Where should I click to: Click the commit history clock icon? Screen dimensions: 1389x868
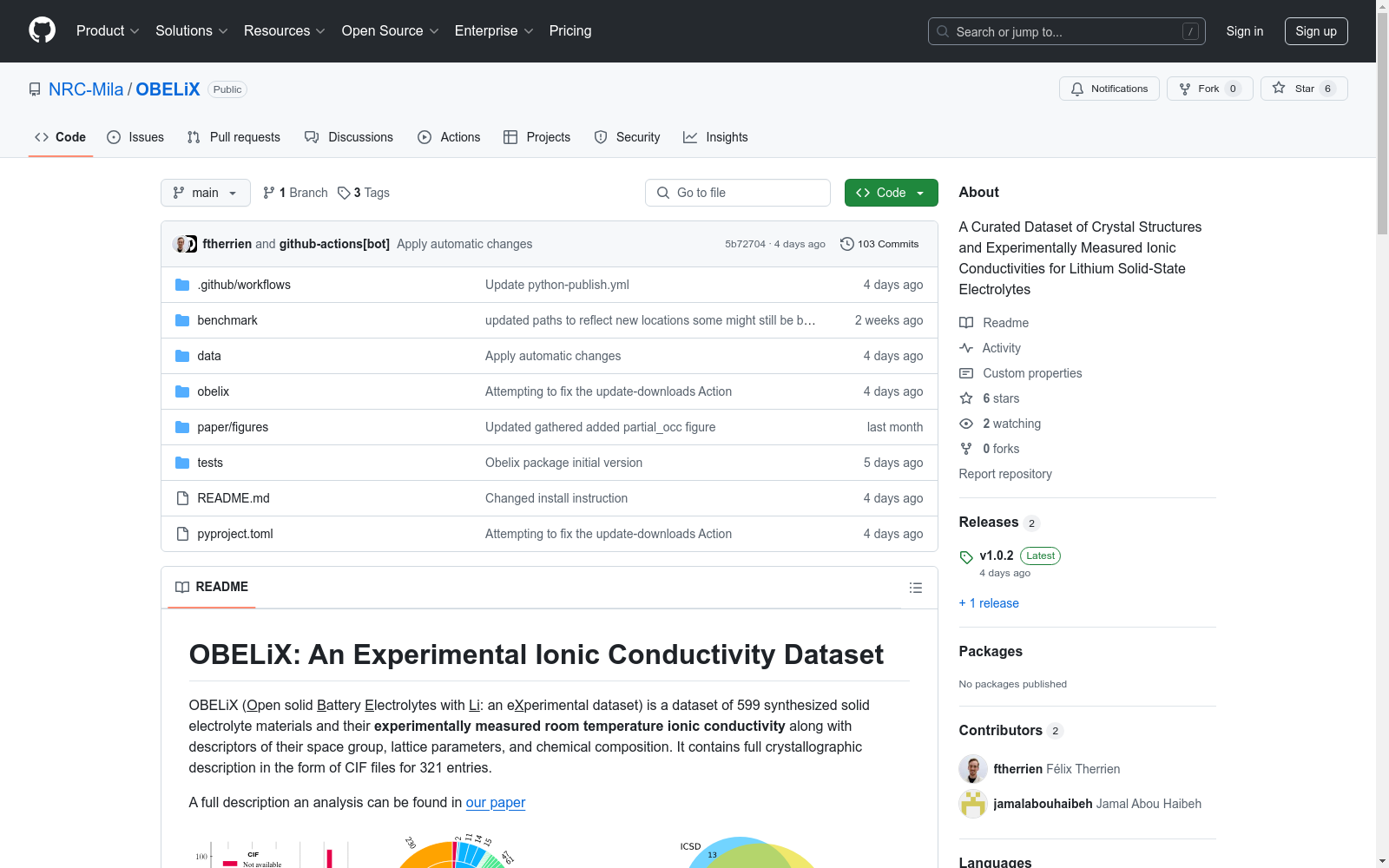[x=847, y=244]
